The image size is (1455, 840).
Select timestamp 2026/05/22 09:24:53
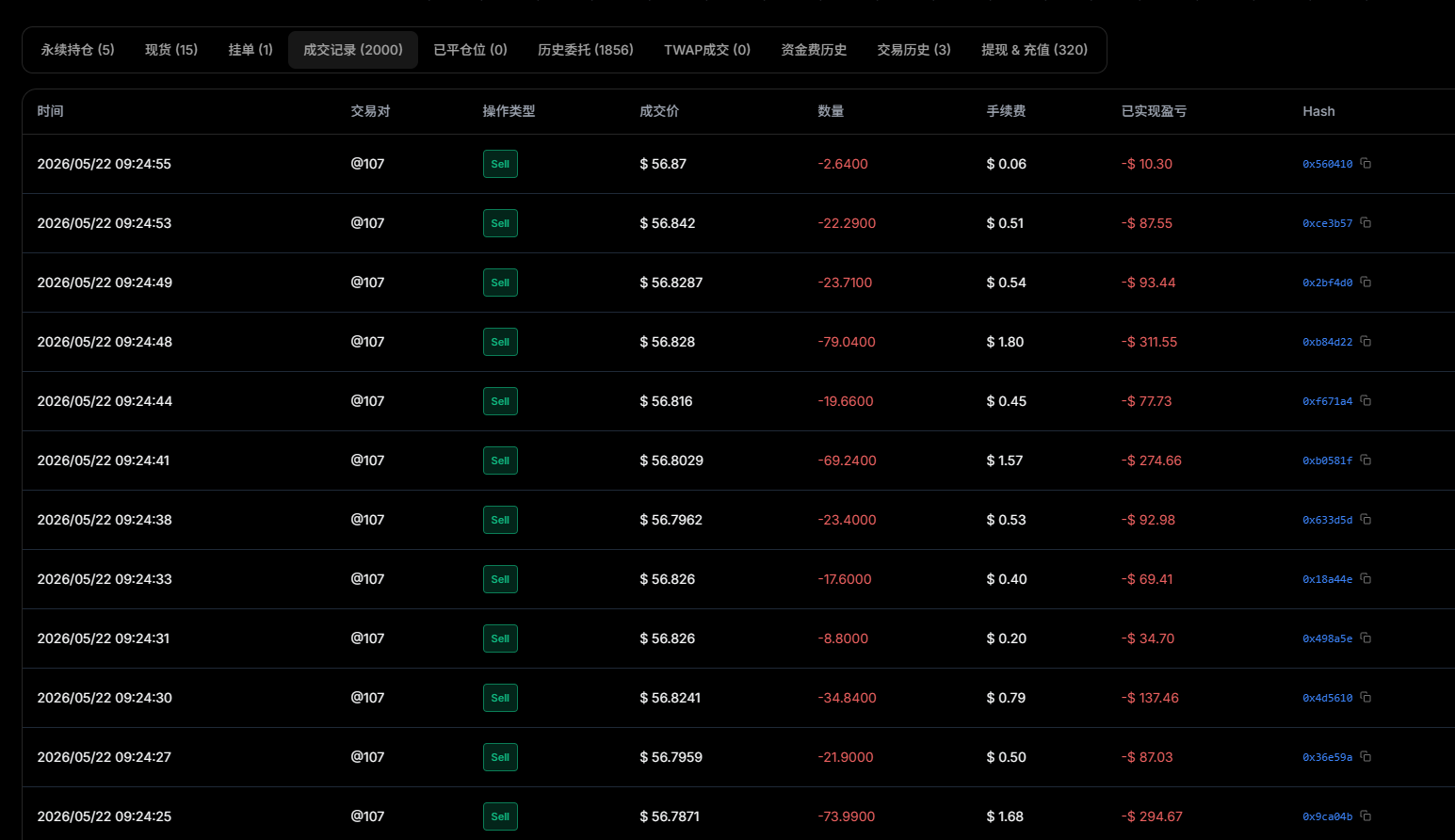tap(105, 223)
